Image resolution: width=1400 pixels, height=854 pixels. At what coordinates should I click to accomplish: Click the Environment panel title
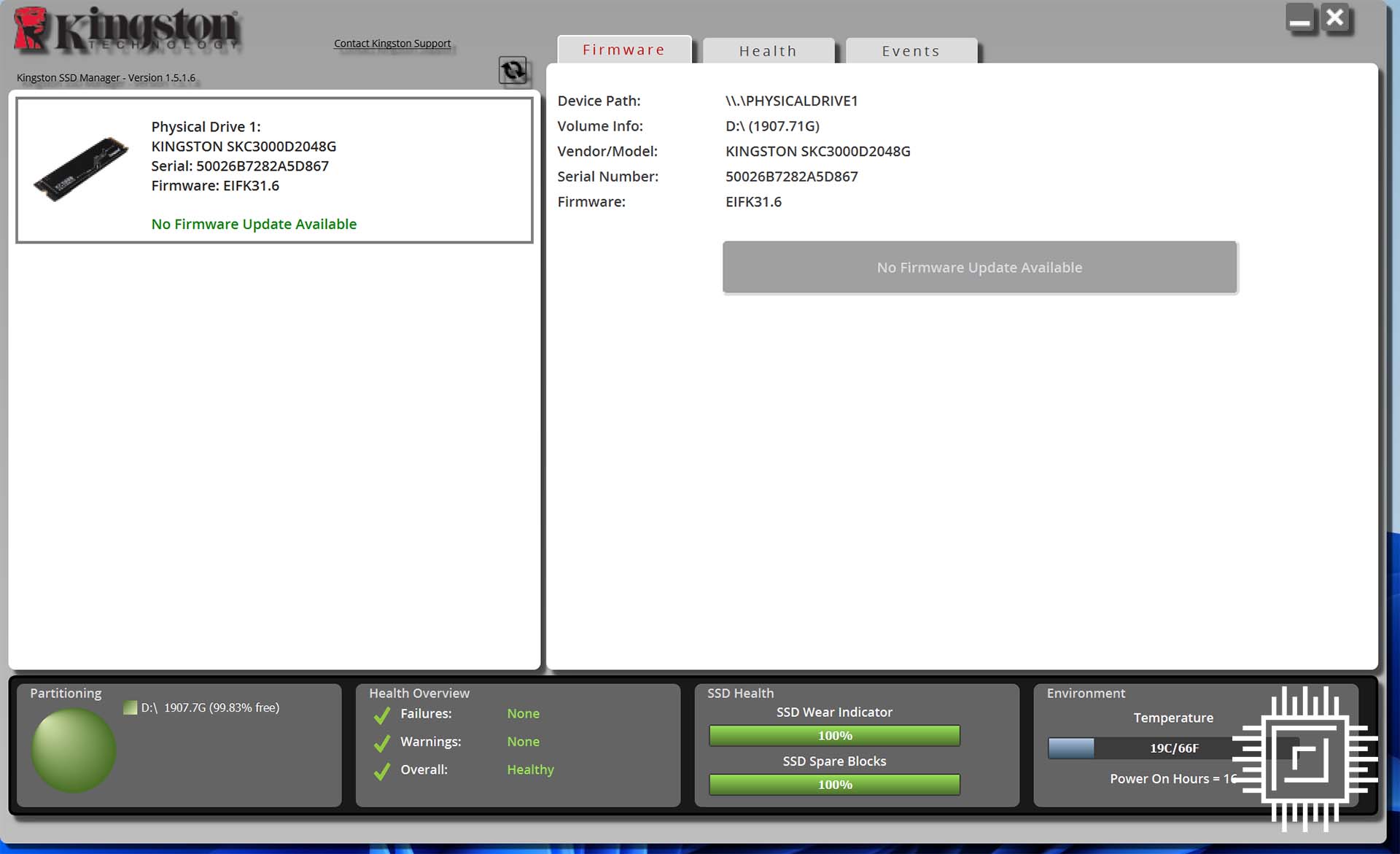pos(1086,693)
